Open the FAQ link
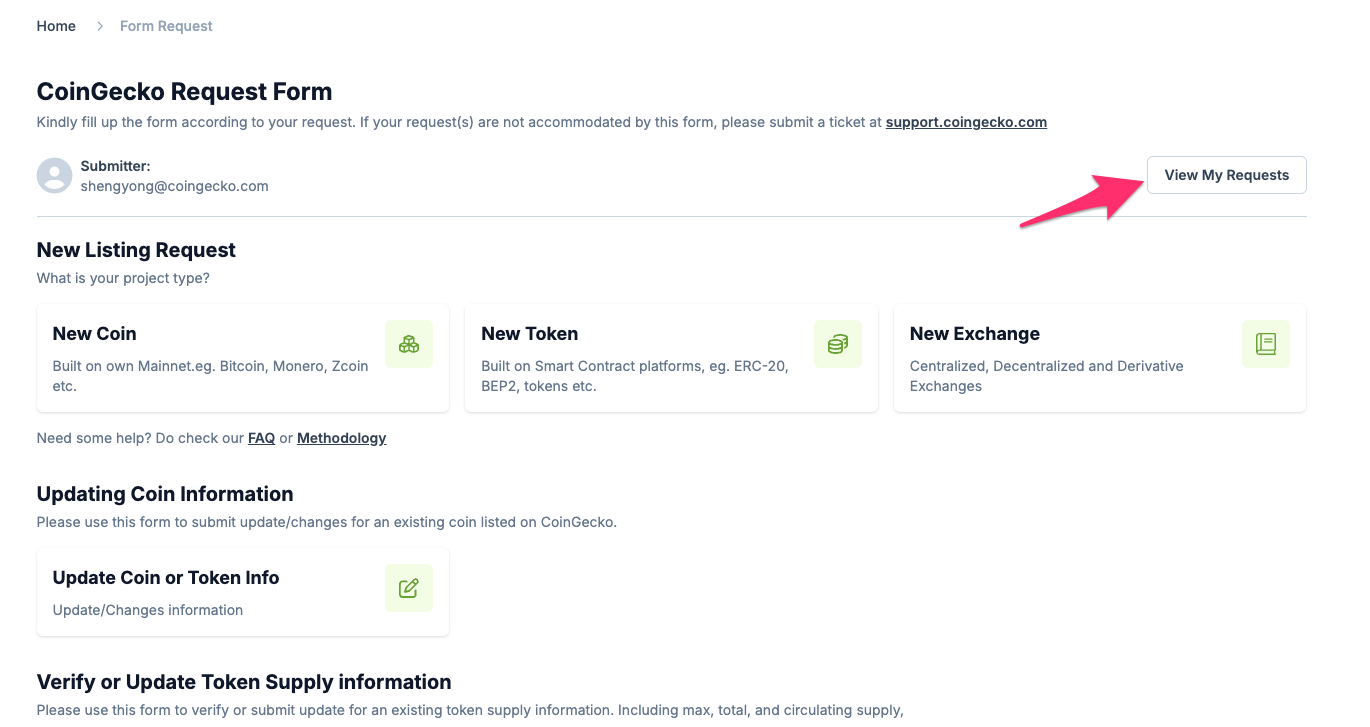The image size is (1370, 727). [261, 438]
